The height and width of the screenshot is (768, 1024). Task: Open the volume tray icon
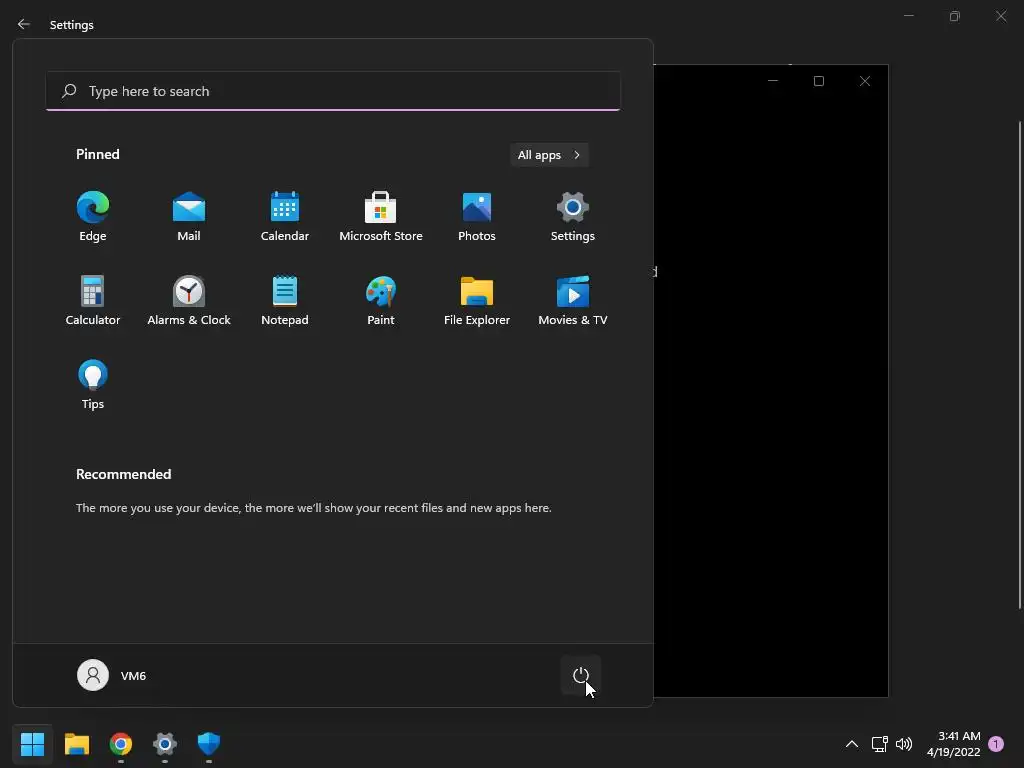(904, 744)
